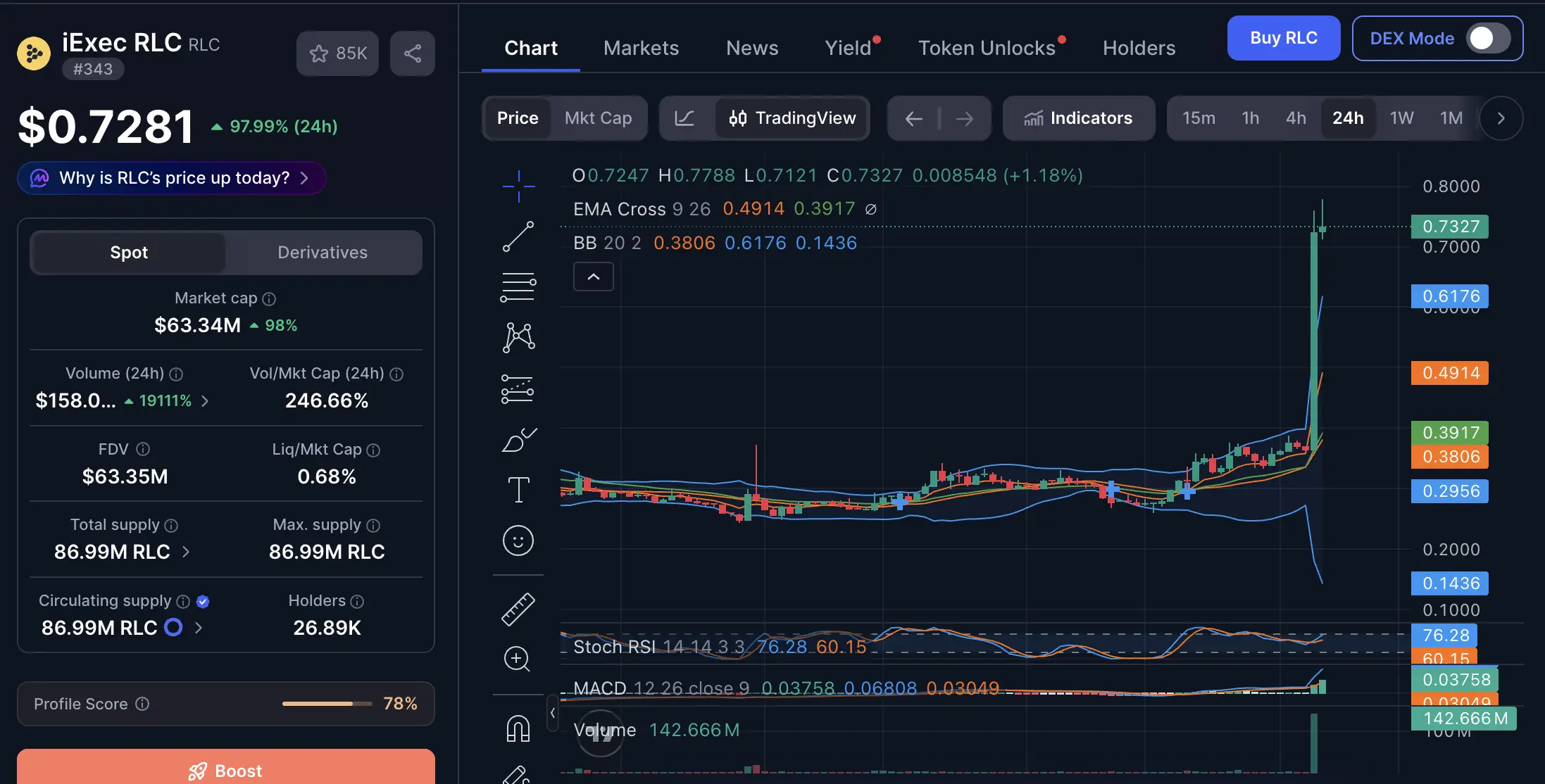Open the emoji icons tool
Image resolution: width=1545 pixels, height=784 pixels.
[x=518, y=540]
